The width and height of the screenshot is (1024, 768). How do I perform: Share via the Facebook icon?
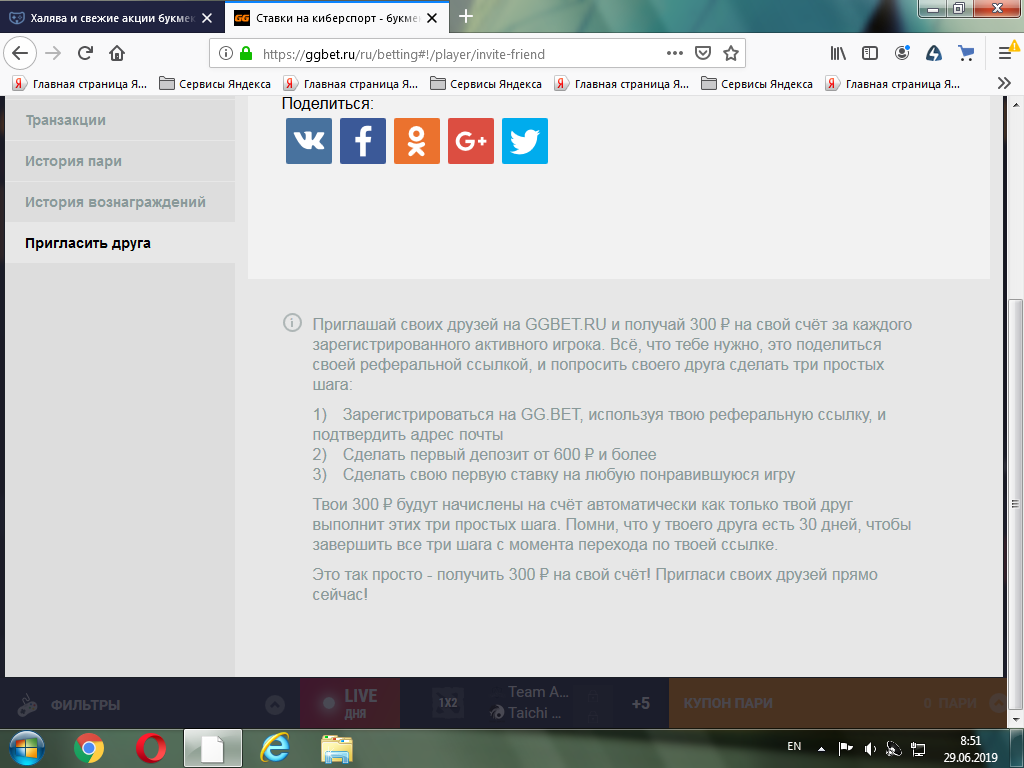click(363, 141)
